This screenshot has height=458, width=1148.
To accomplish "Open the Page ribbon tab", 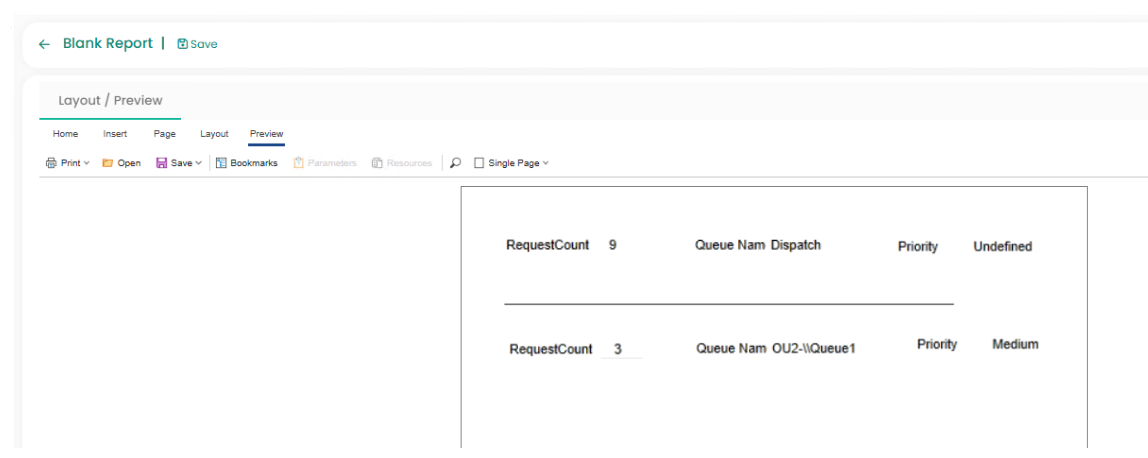I will click(x=165, y=134).
